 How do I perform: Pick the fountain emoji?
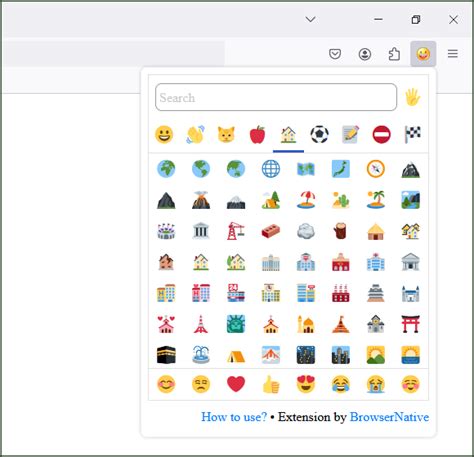tap(201, 355)
